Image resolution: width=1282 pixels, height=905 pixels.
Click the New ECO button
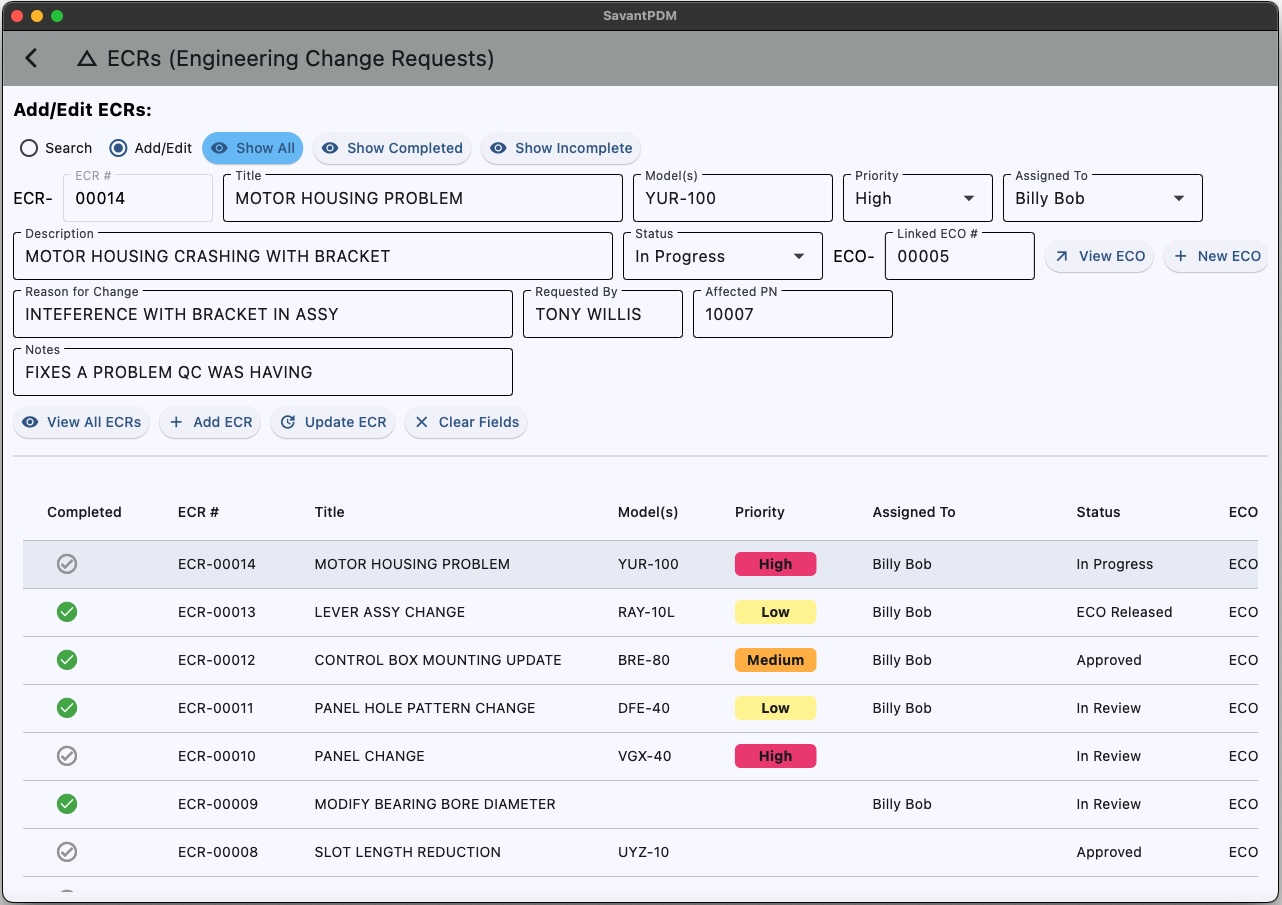[x=1216, y=256]
